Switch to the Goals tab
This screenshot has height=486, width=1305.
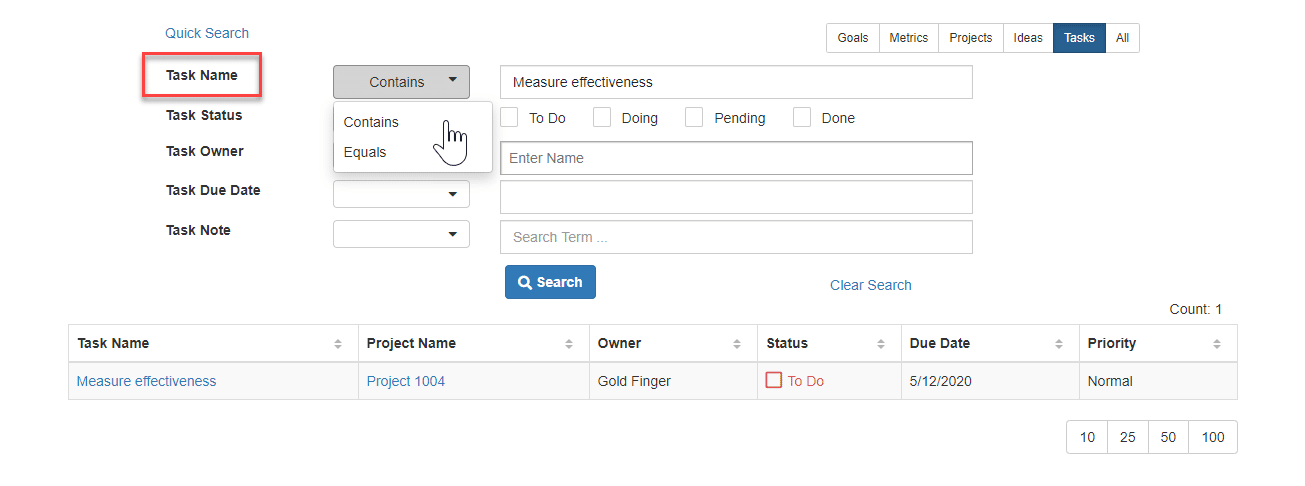coord(853,38)
